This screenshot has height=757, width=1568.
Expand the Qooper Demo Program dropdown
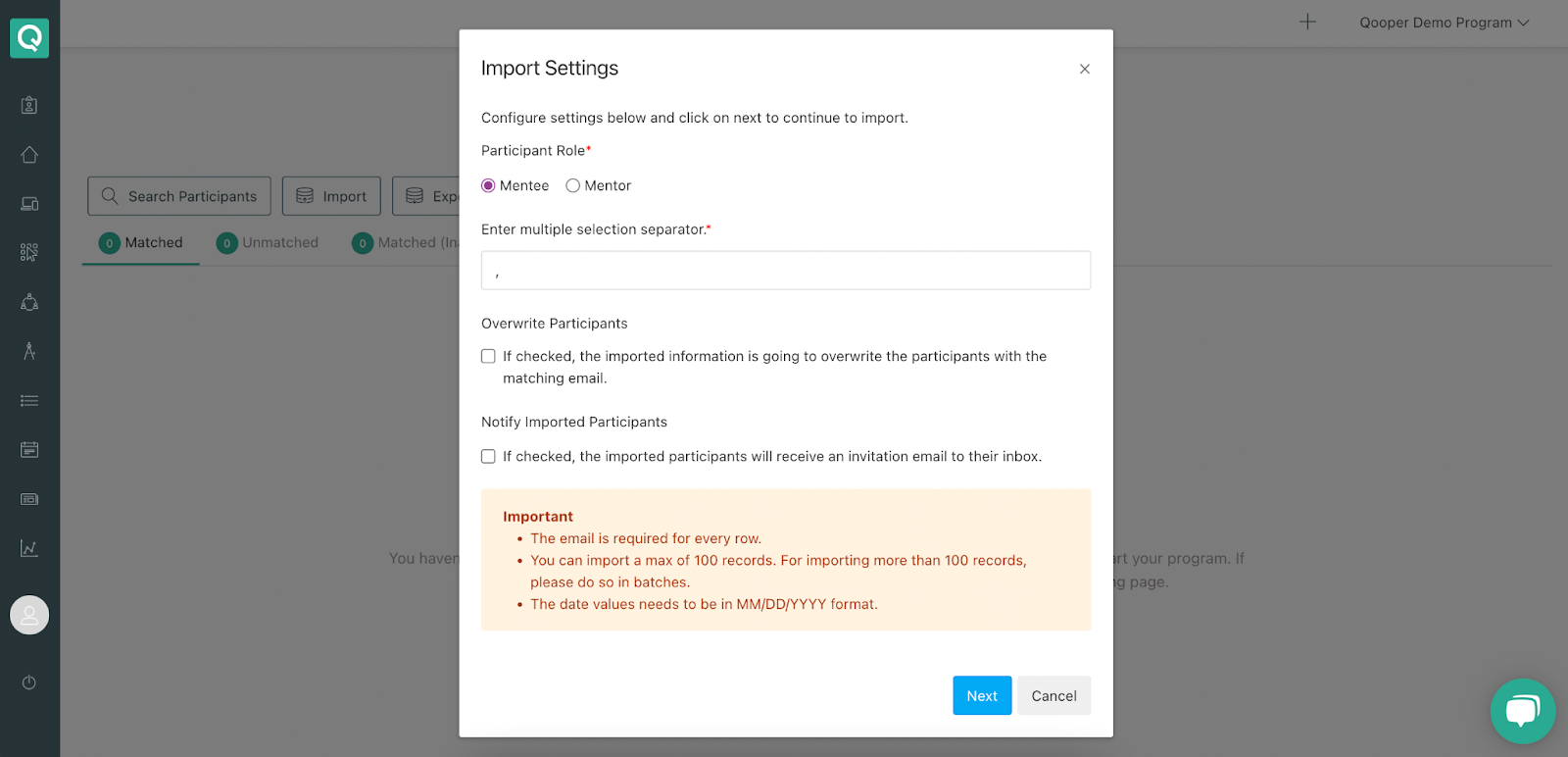(x=1444, y=23)
